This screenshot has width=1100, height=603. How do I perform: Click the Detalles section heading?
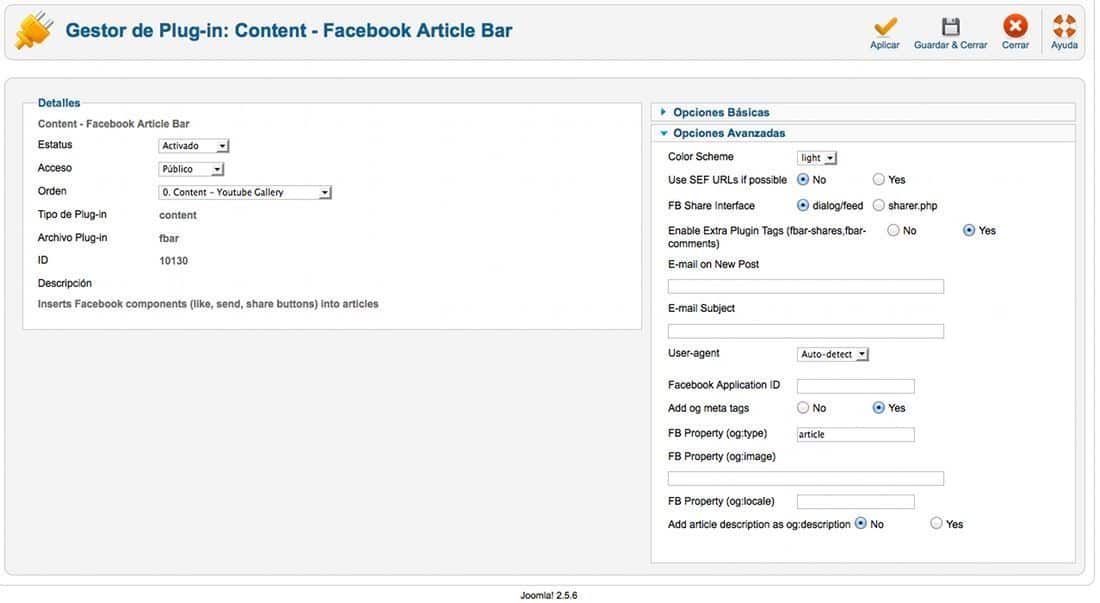(59, 103)
